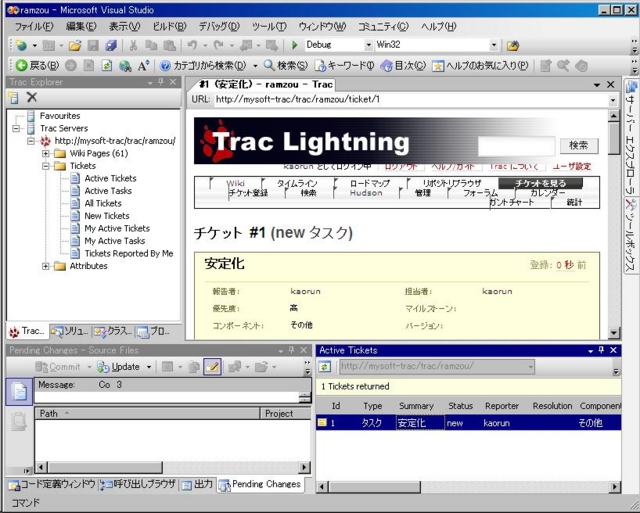Click the web browser refresh icon
Viewport: 640px width, 513px height.
point(107,66)
